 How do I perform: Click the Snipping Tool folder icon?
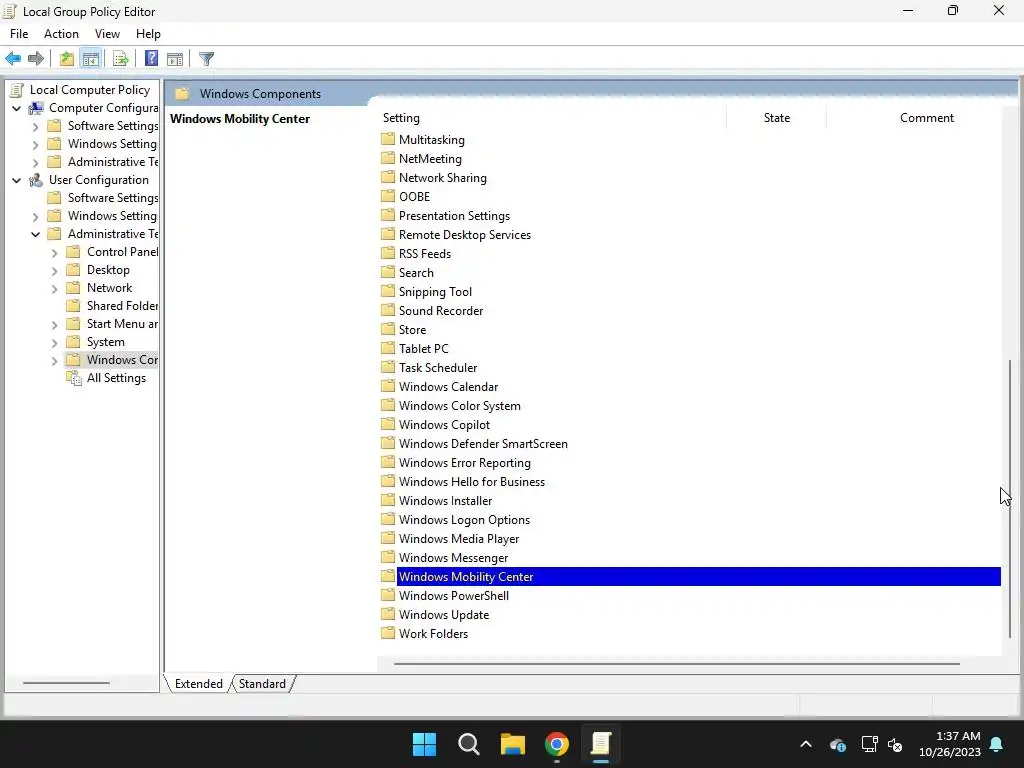pyautogui.click(x=388, y=291)
